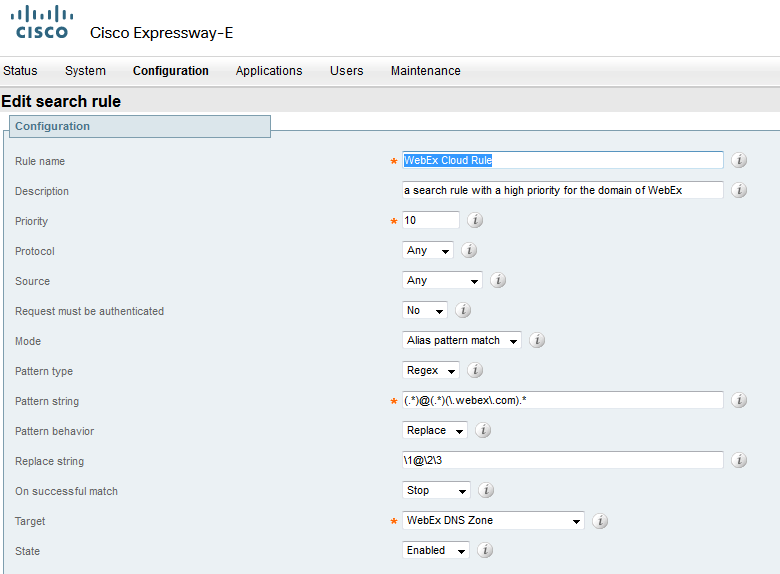
Task: Open the Protocol dropdown set to Any
Action: pyautogui.click(x=427, y=250)
